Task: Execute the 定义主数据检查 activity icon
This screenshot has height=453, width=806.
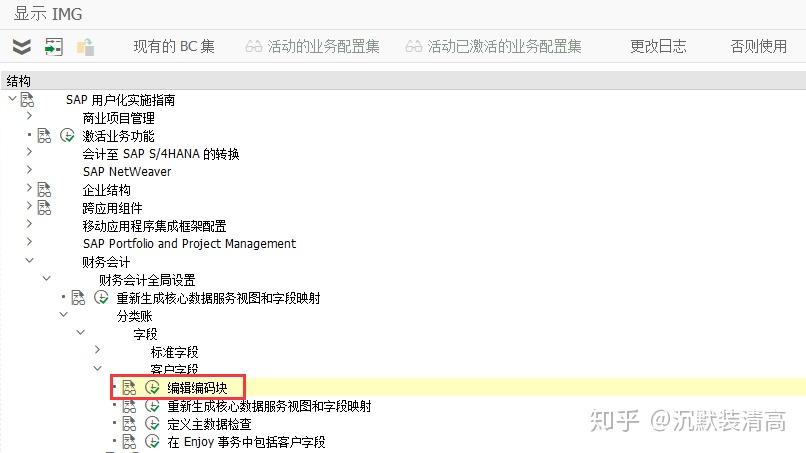Action: tap(152, 424)
